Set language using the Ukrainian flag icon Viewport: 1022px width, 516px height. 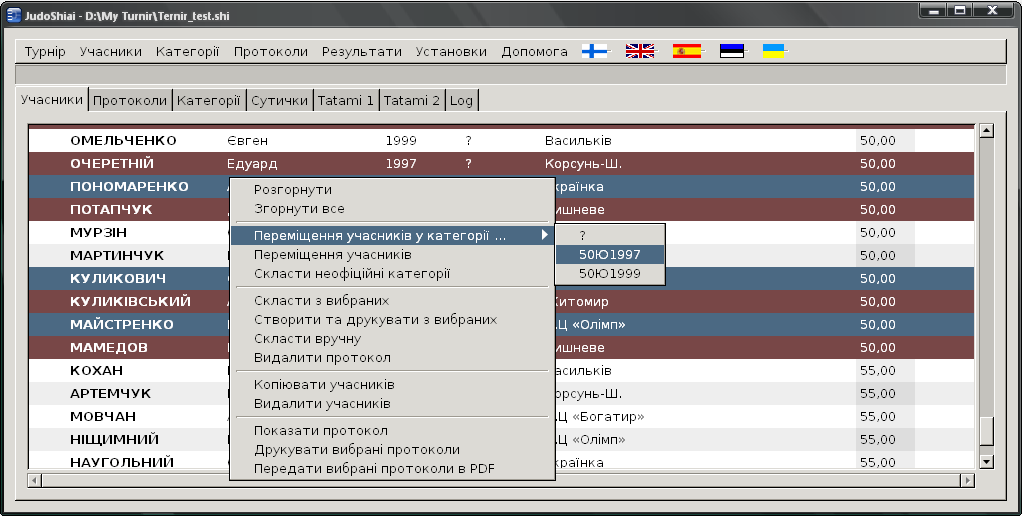[x=773, y=51]
